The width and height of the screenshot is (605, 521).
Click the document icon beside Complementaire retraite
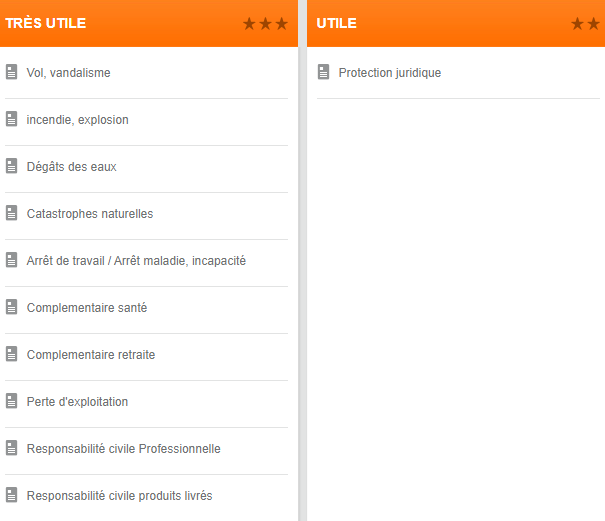(12, 354)
